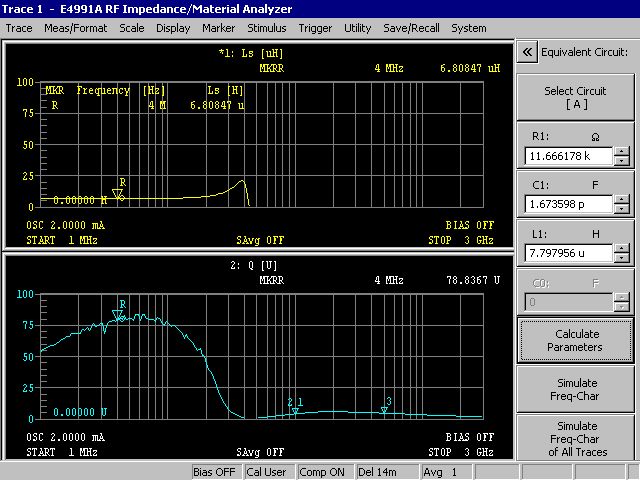Decrease R1 value with down arrow
Image resolution: width=640 pixels, height=480 pixels.
pos(622,161)
